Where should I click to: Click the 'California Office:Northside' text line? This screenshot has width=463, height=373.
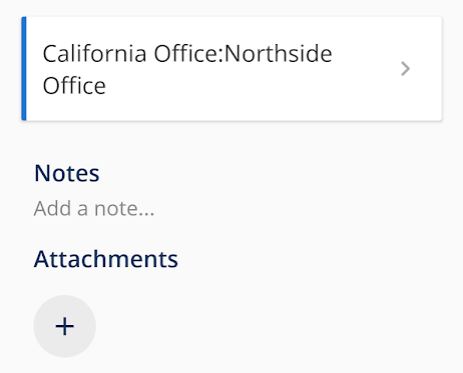click(x=187, y=53)
